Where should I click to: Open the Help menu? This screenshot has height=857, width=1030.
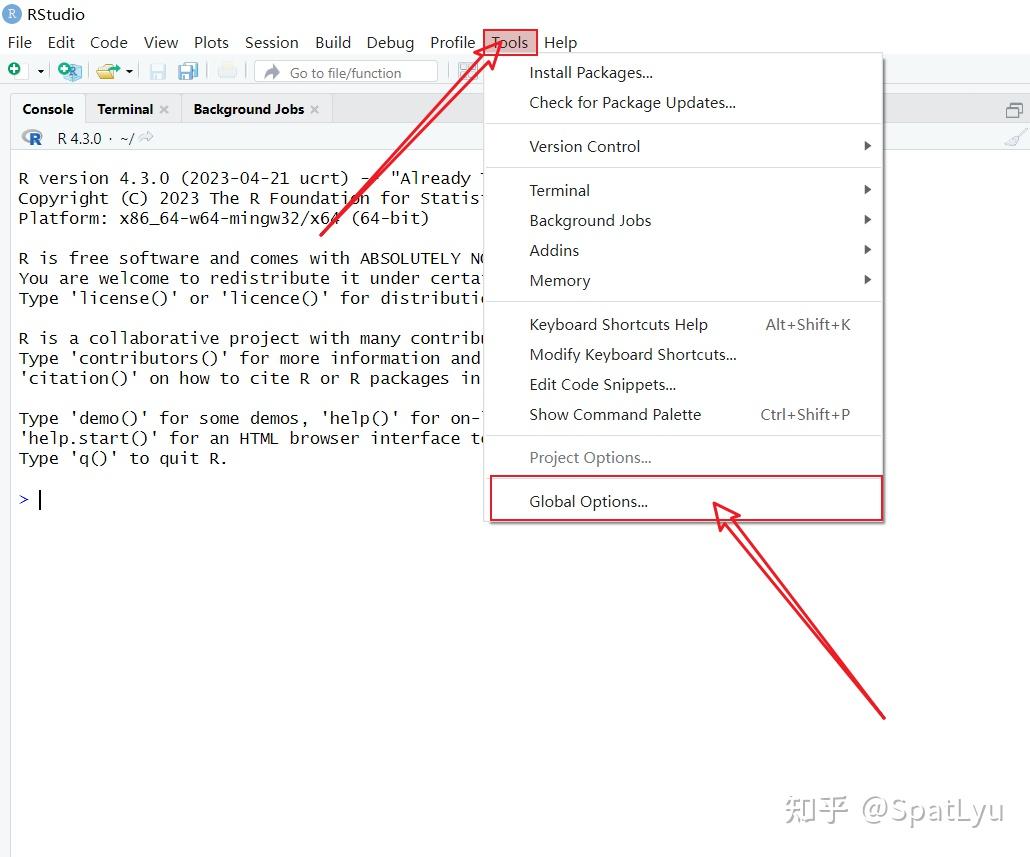click(x=560, y=42)
